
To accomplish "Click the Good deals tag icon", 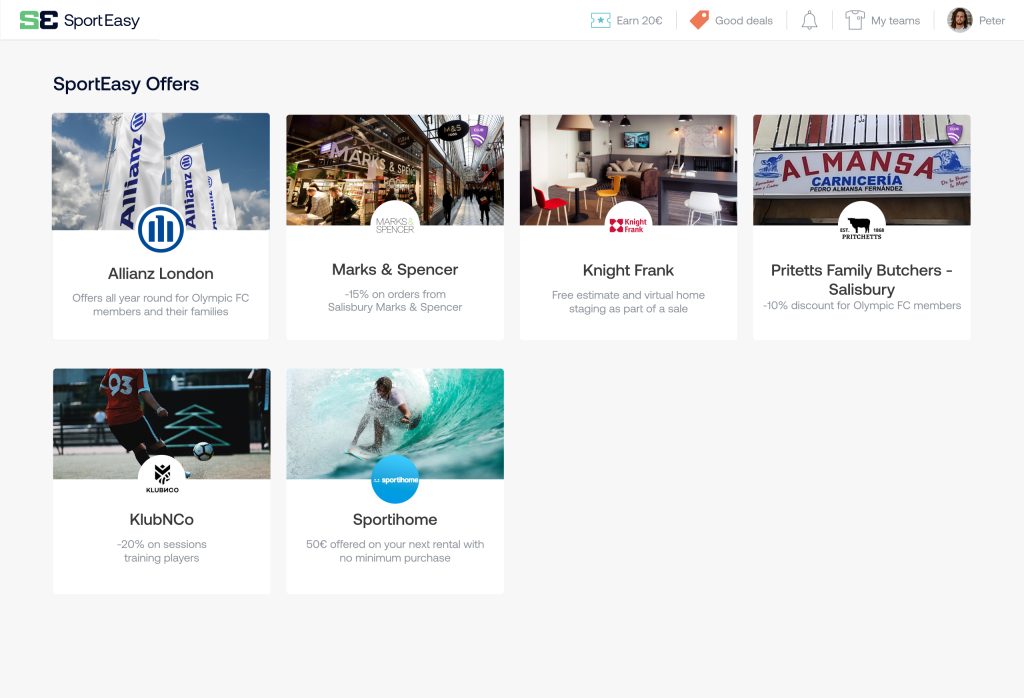I will click(699, 20).
